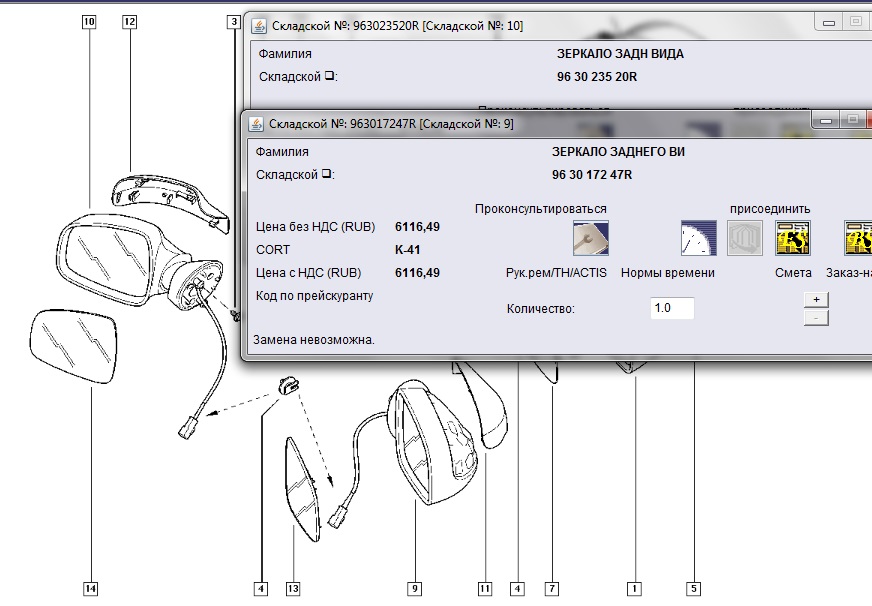Select part callout number 1 at bottom
This screenshot has width=872, height=606.
(x=632, y=588)
